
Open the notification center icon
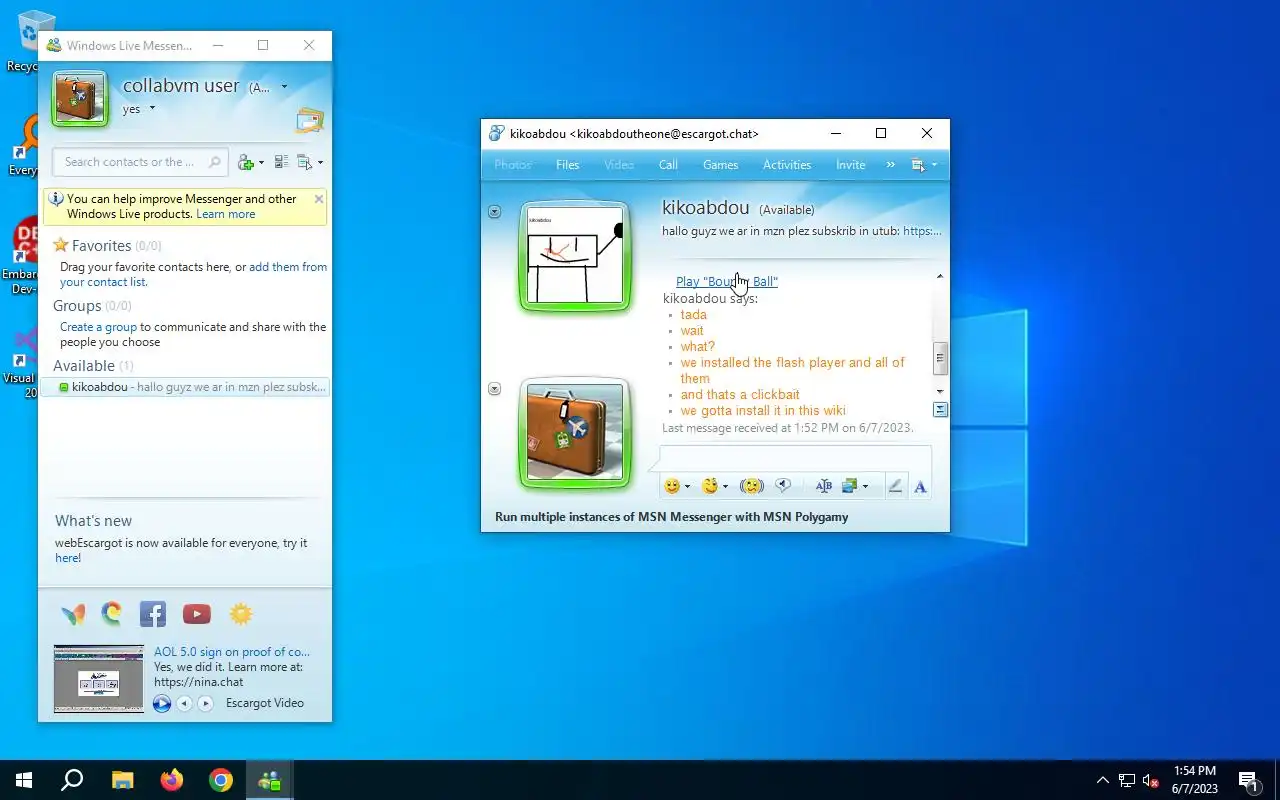1249,780
